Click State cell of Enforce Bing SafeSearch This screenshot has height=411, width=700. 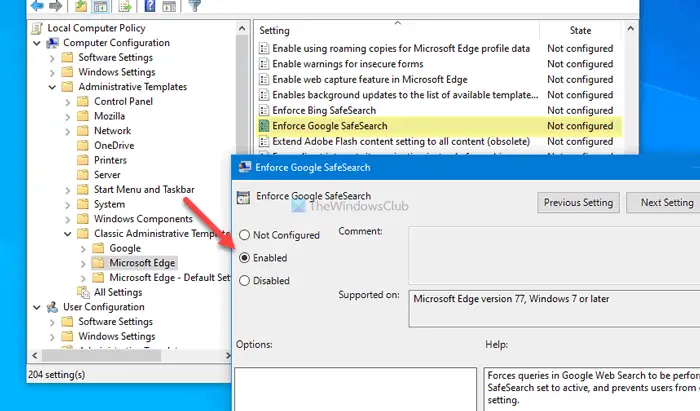pyautogui.click(x=580, y=110)
